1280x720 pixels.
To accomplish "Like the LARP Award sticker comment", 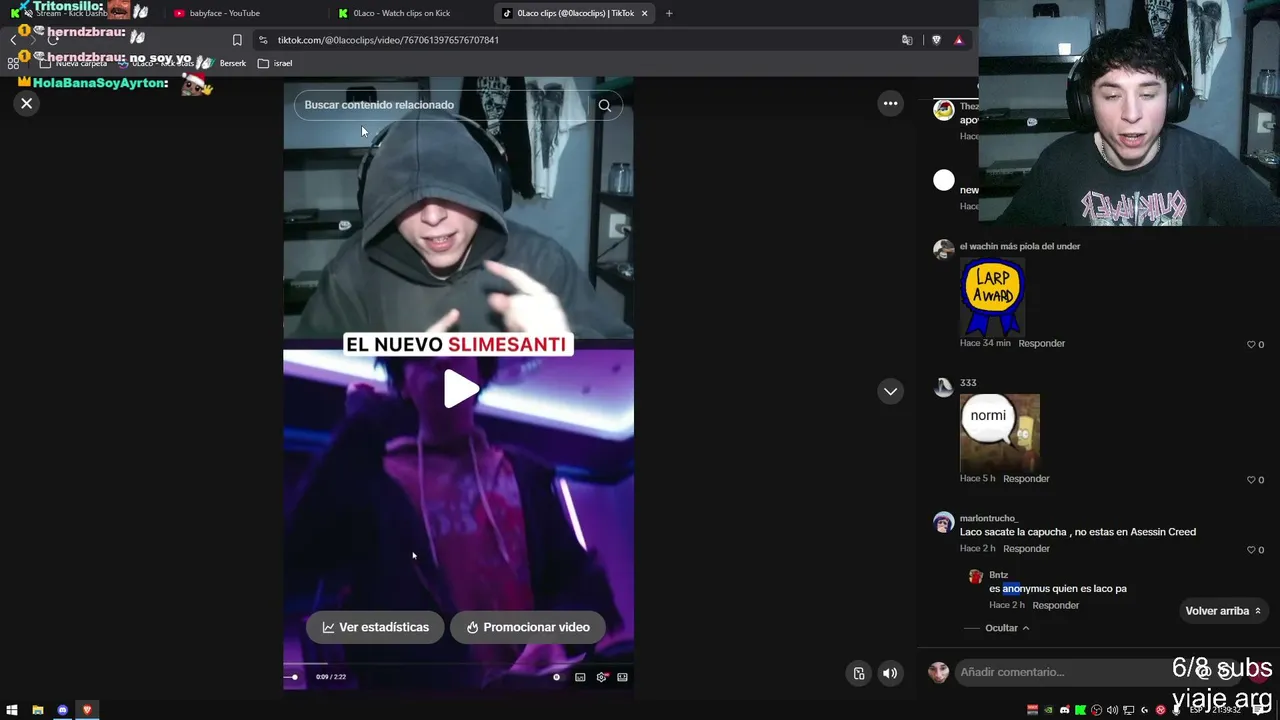I will (x=1251, y=345).
